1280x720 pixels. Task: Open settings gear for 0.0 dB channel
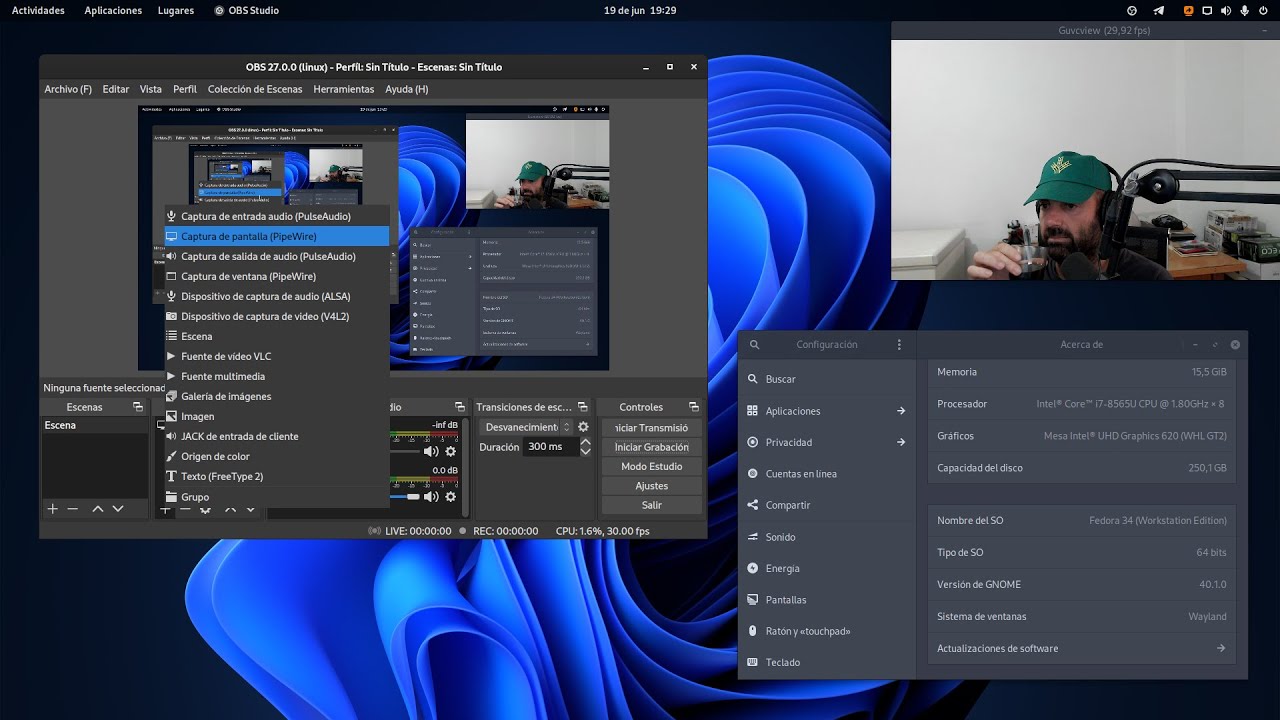coord(451,496)
